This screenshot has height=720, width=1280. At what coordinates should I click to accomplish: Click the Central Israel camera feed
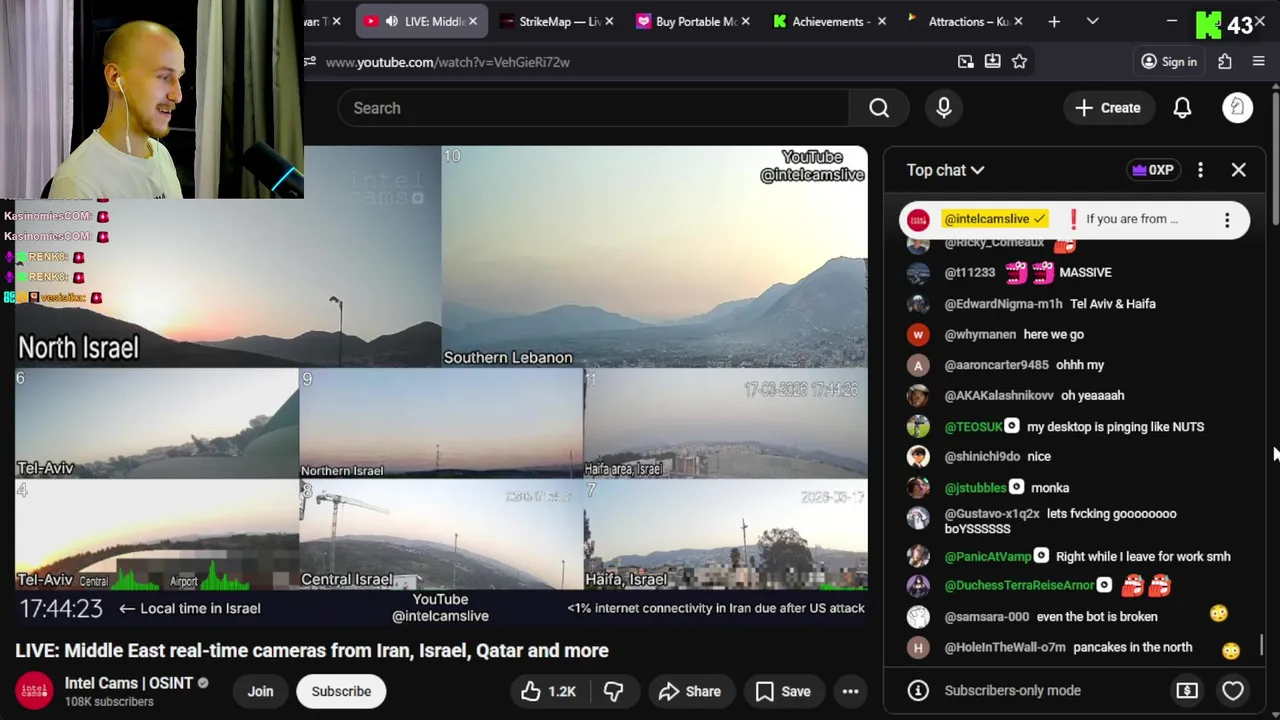point(441,535)
